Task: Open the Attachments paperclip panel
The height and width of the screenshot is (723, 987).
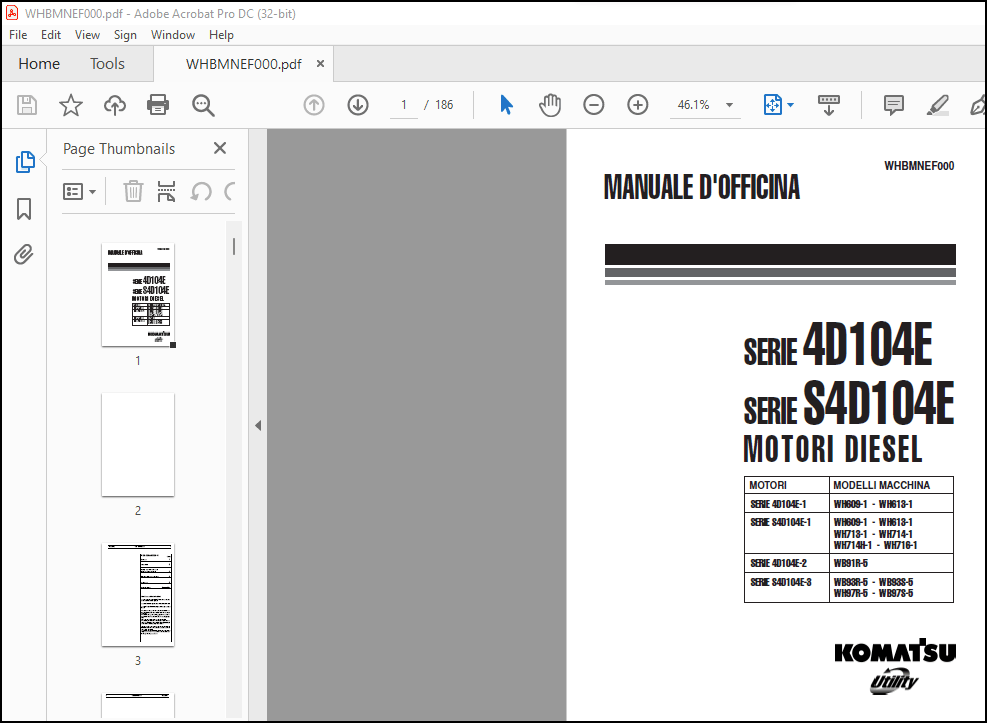Action: tap(24, 255)
